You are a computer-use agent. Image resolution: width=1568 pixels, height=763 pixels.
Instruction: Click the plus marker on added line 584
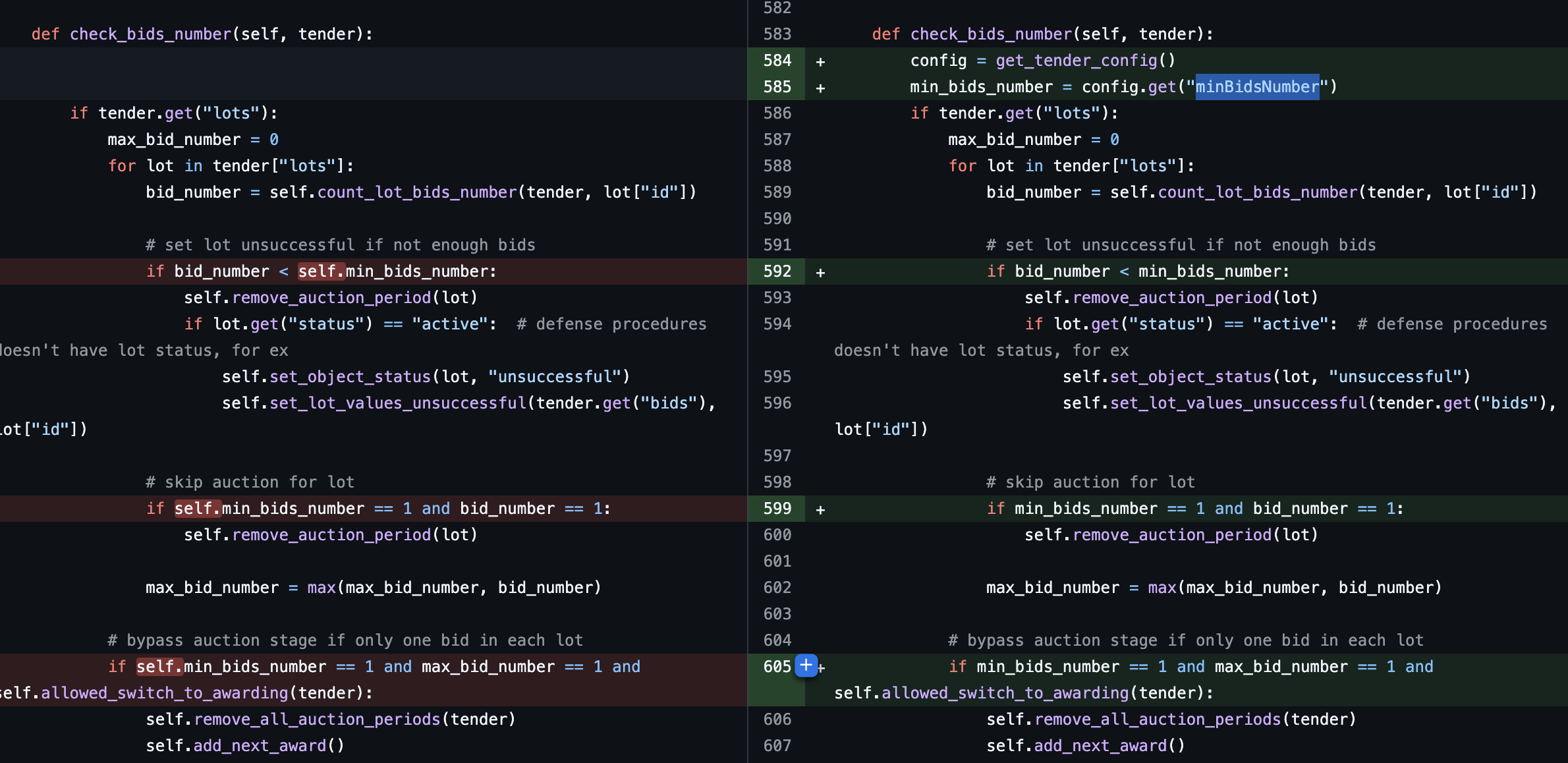820,61
